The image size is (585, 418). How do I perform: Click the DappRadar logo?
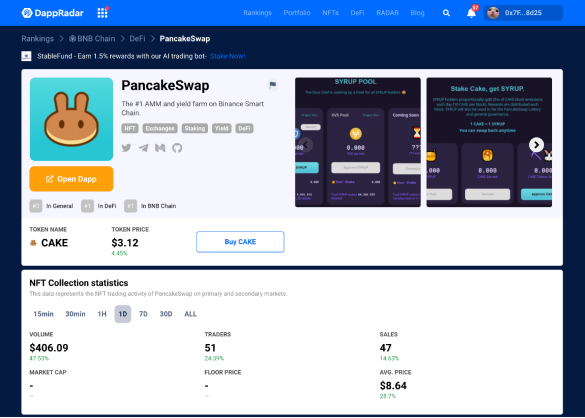(x=53, y=13)
